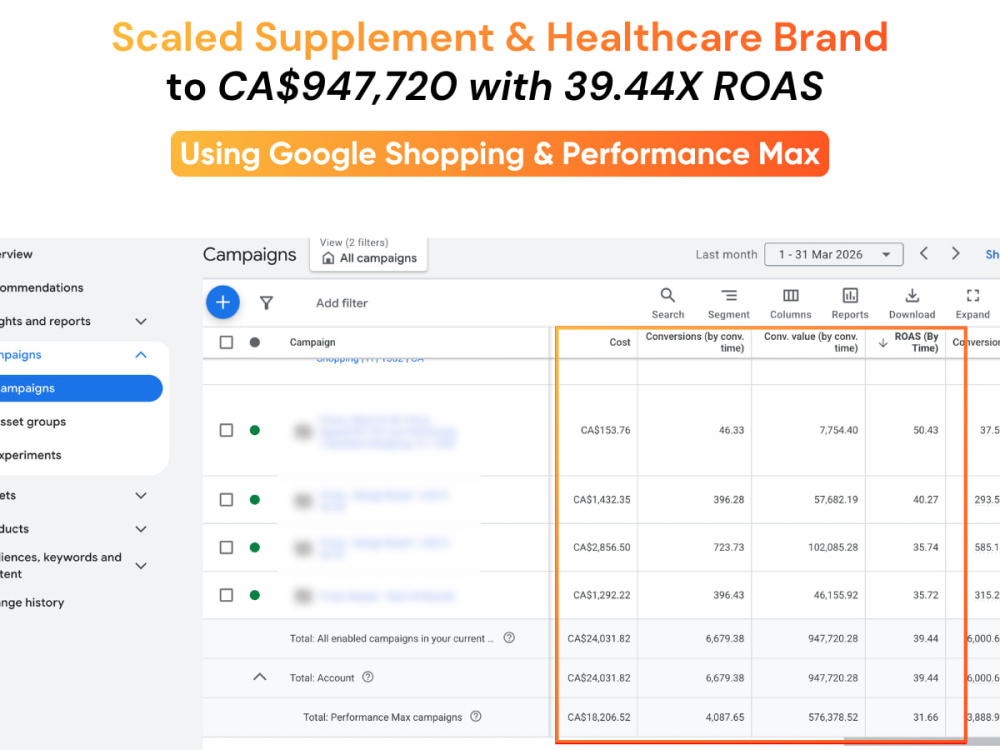Click the Last month label
This screenshot has height=750, width=1000.
pos(726,254)
